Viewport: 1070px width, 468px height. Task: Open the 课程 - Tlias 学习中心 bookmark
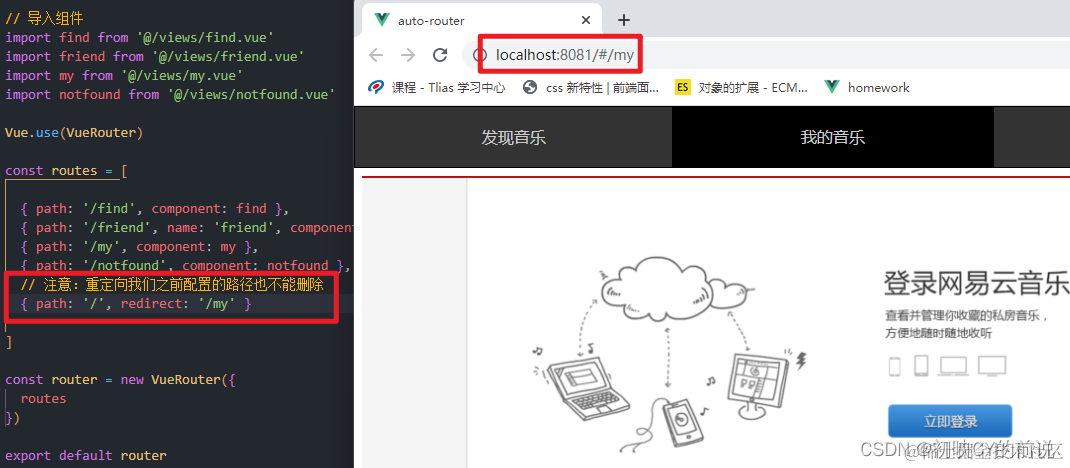[x=438, y=87]
